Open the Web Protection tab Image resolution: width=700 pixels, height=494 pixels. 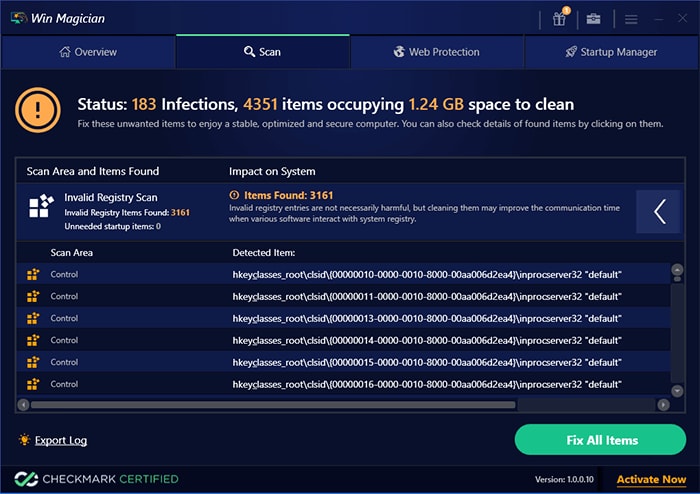[x=437, y=52]
